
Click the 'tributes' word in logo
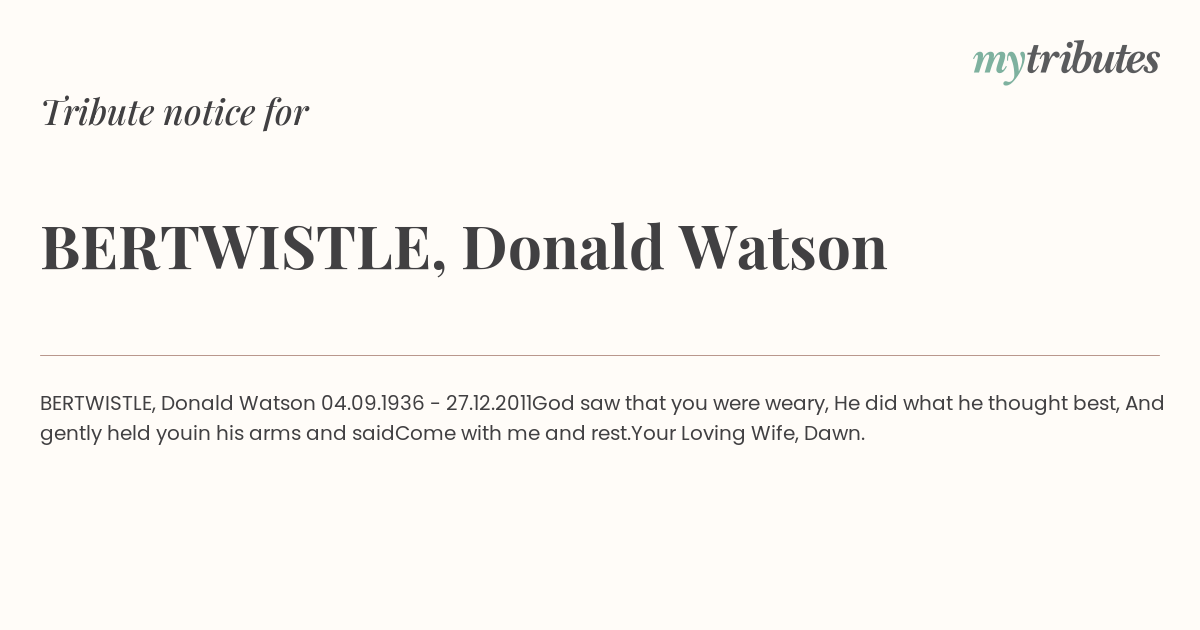click(1093, 59)
